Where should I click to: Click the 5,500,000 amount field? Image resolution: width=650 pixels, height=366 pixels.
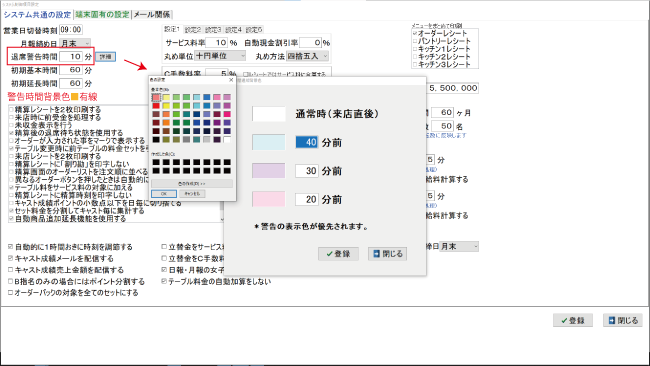[x=452, y=88]
